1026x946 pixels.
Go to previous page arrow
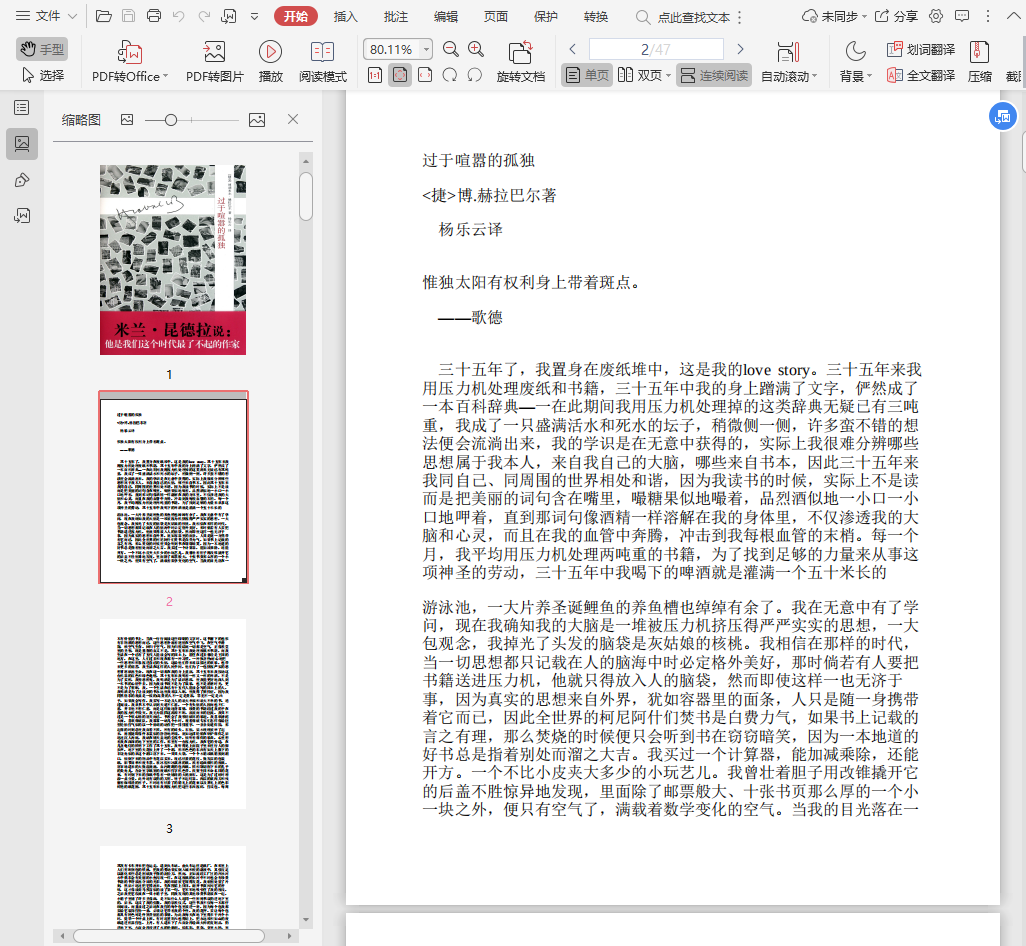coord(573,49)
